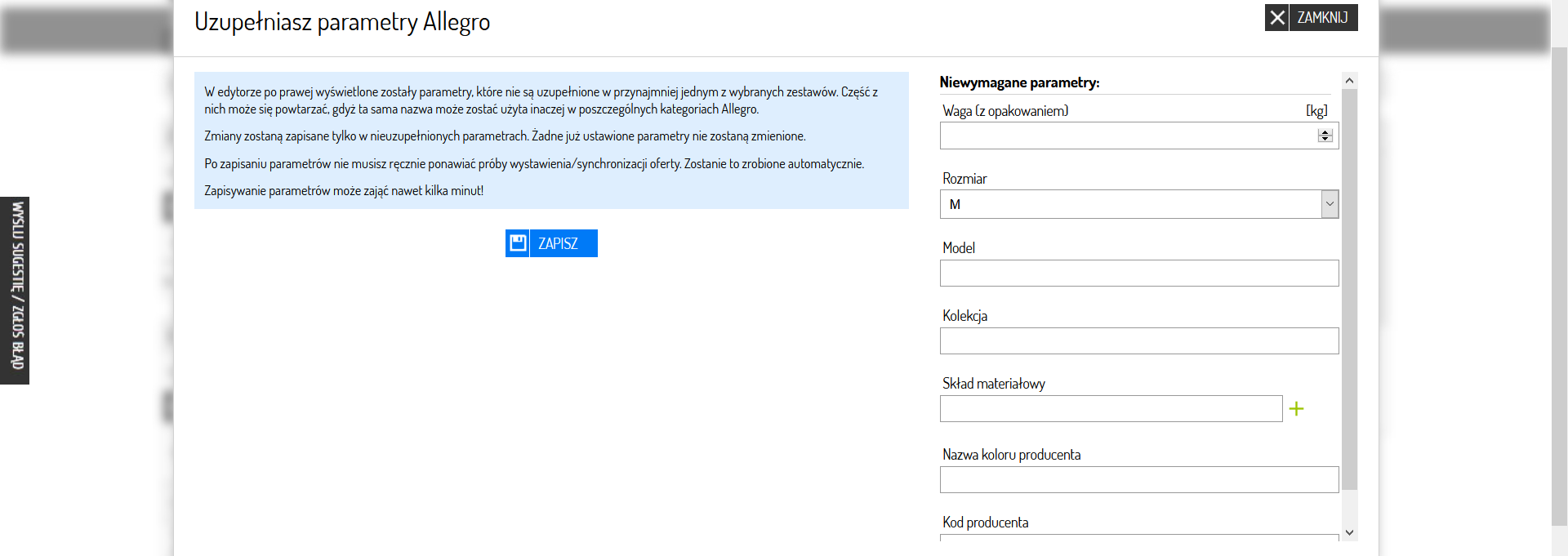This screenshot has width=1568, height=556.
Task: Click the Waga (z opakowaniem) label
Action: point(1005,111)
